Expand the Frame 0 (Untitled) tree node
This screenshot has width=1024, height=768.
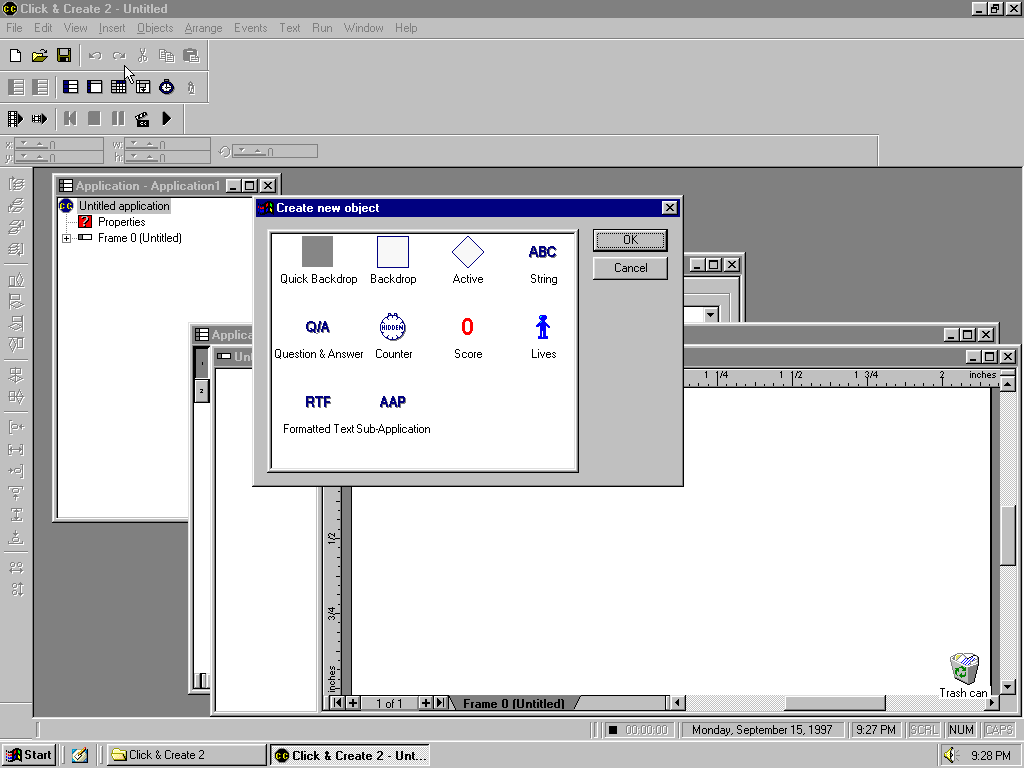(x=67, y=238)
